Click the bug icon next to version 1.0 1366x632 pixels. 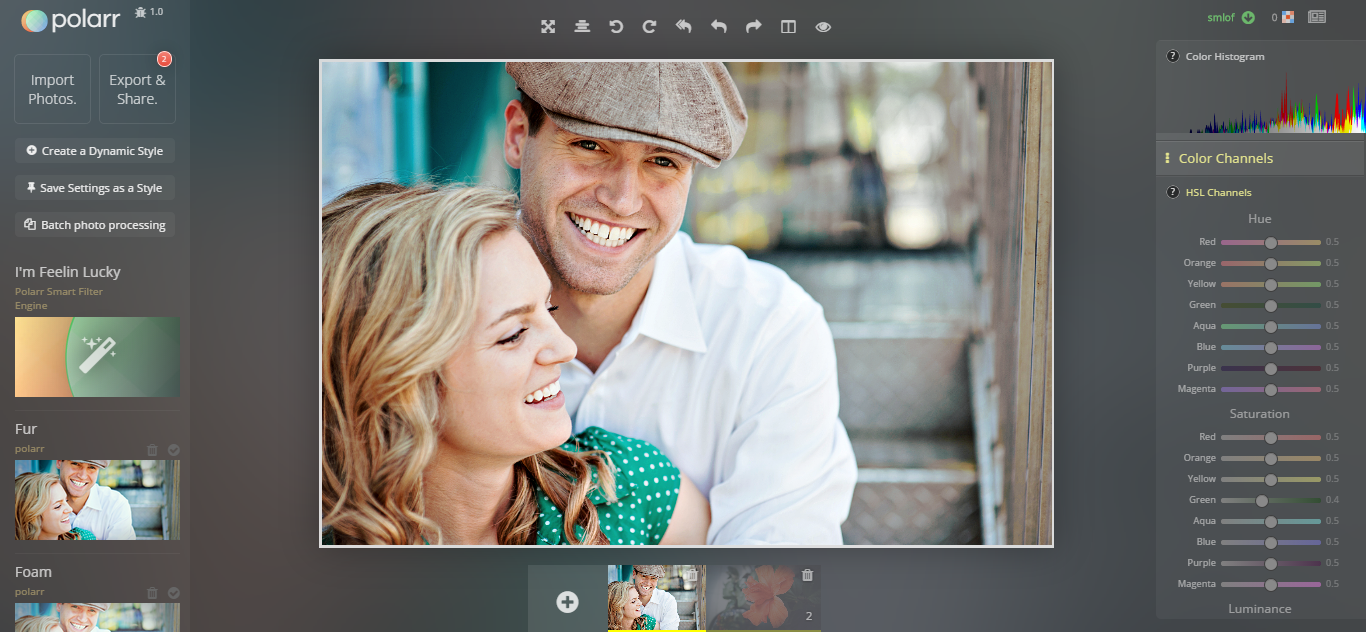[x=139, y=12]
